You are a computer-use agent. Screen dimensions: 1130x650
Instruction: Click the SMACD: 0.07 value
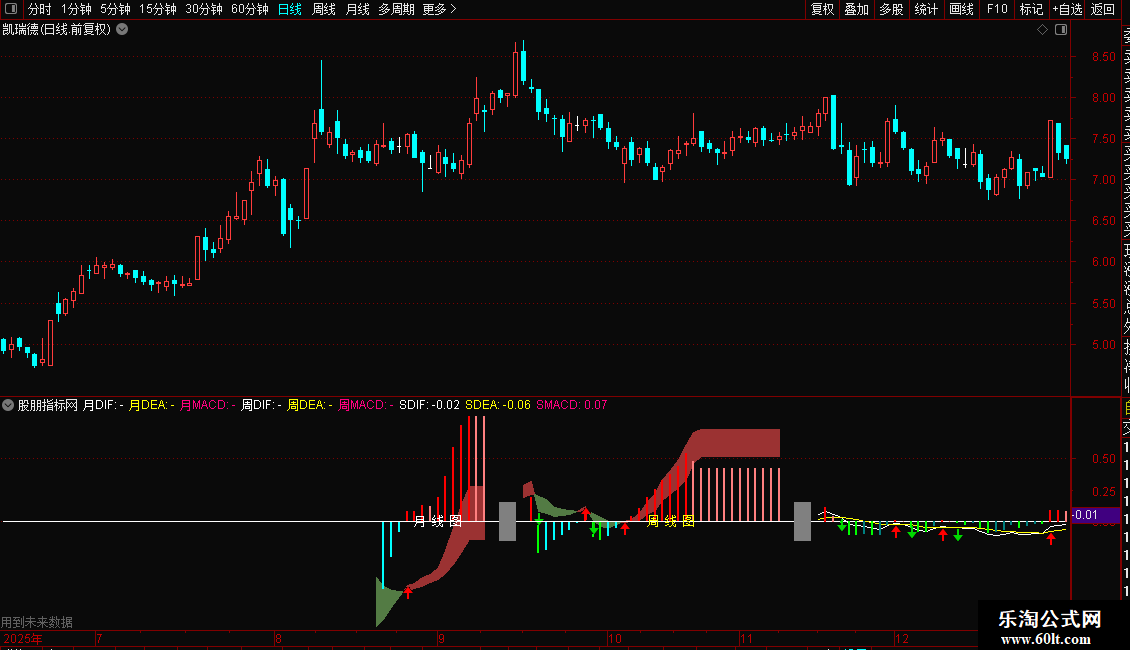(x=571, y=405)
